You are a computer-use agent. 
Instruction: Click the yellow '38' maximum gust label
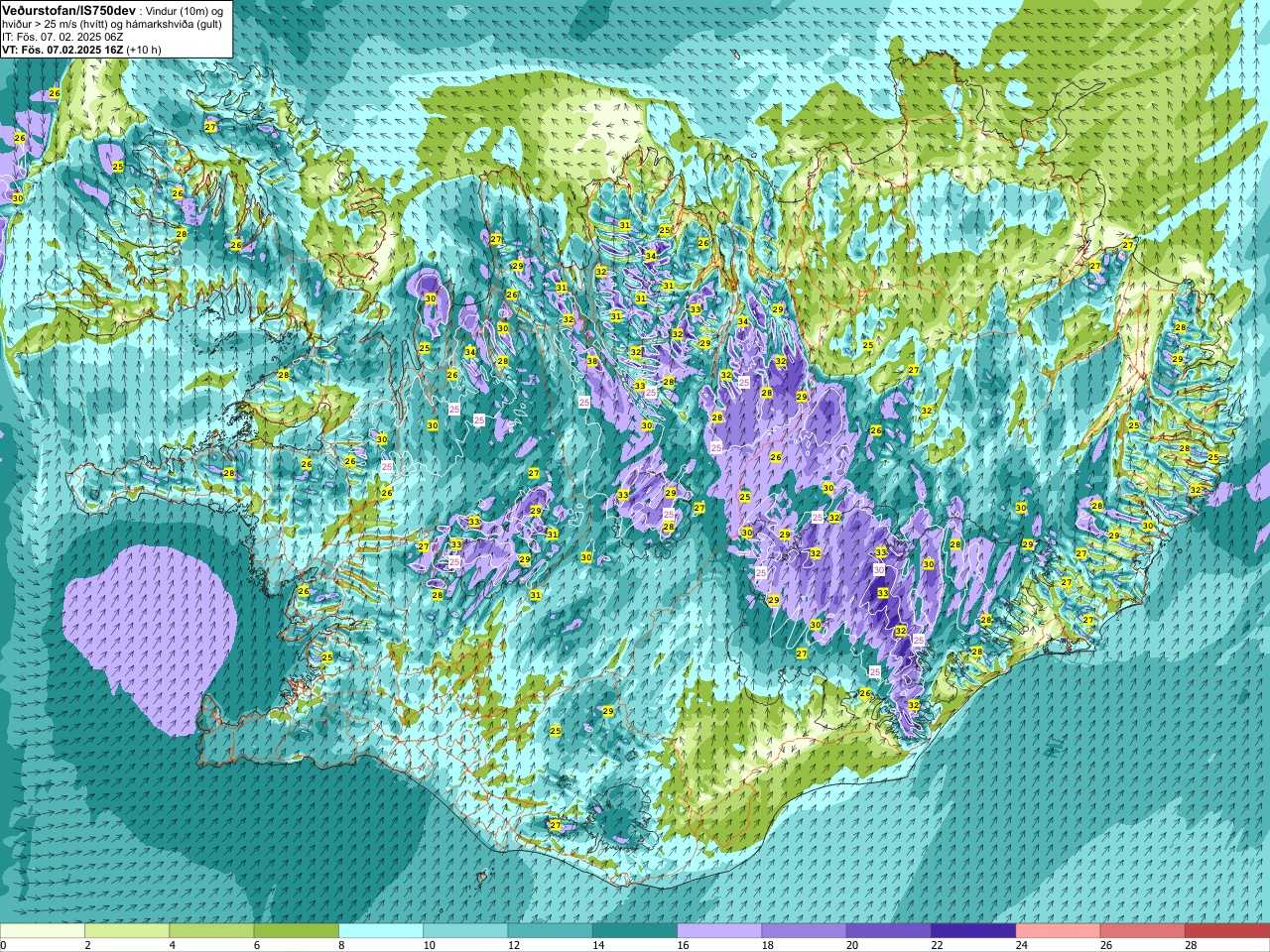[591, 361]
